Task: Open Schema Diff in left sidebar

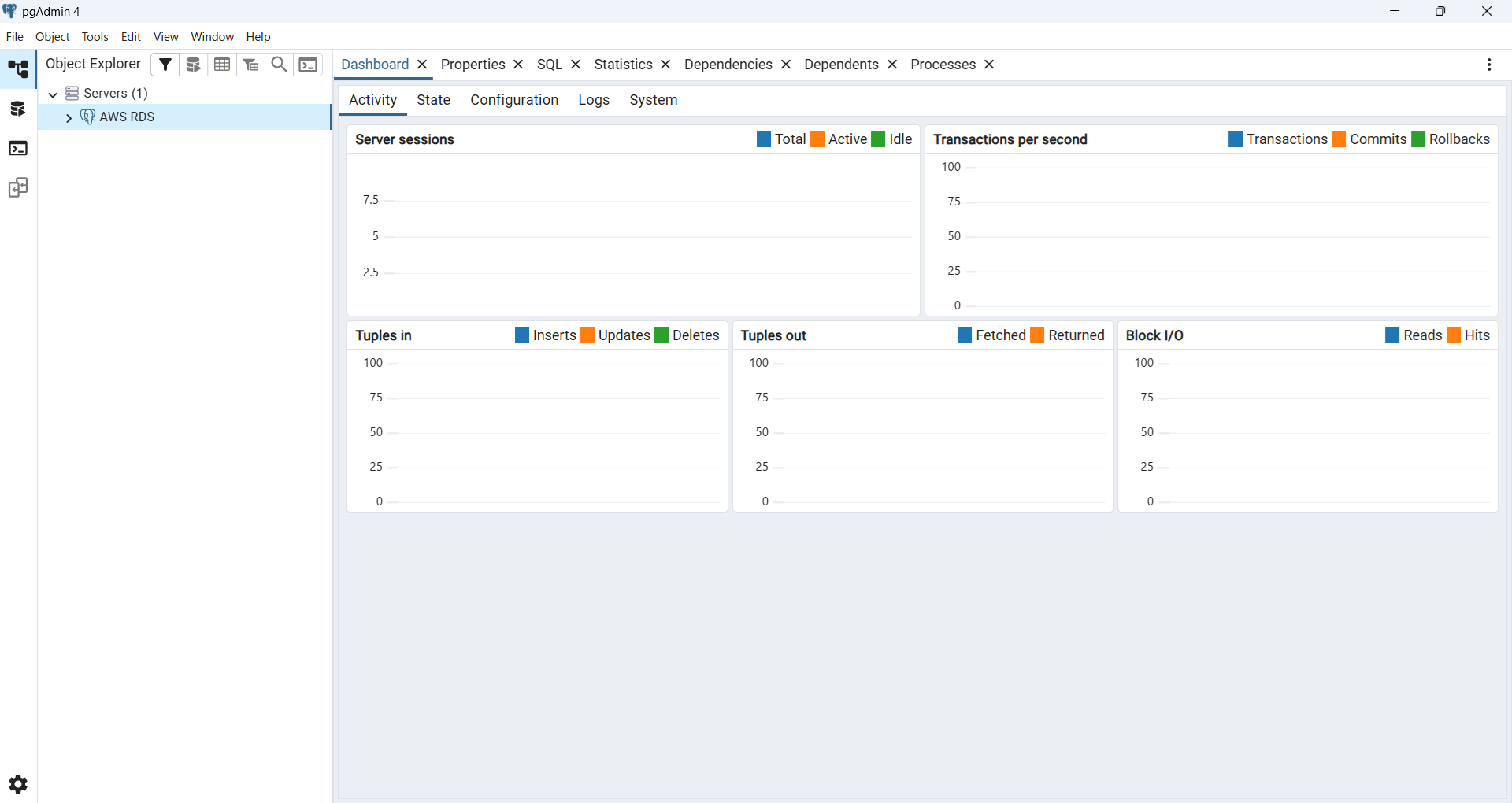Action: click(18, 188)
